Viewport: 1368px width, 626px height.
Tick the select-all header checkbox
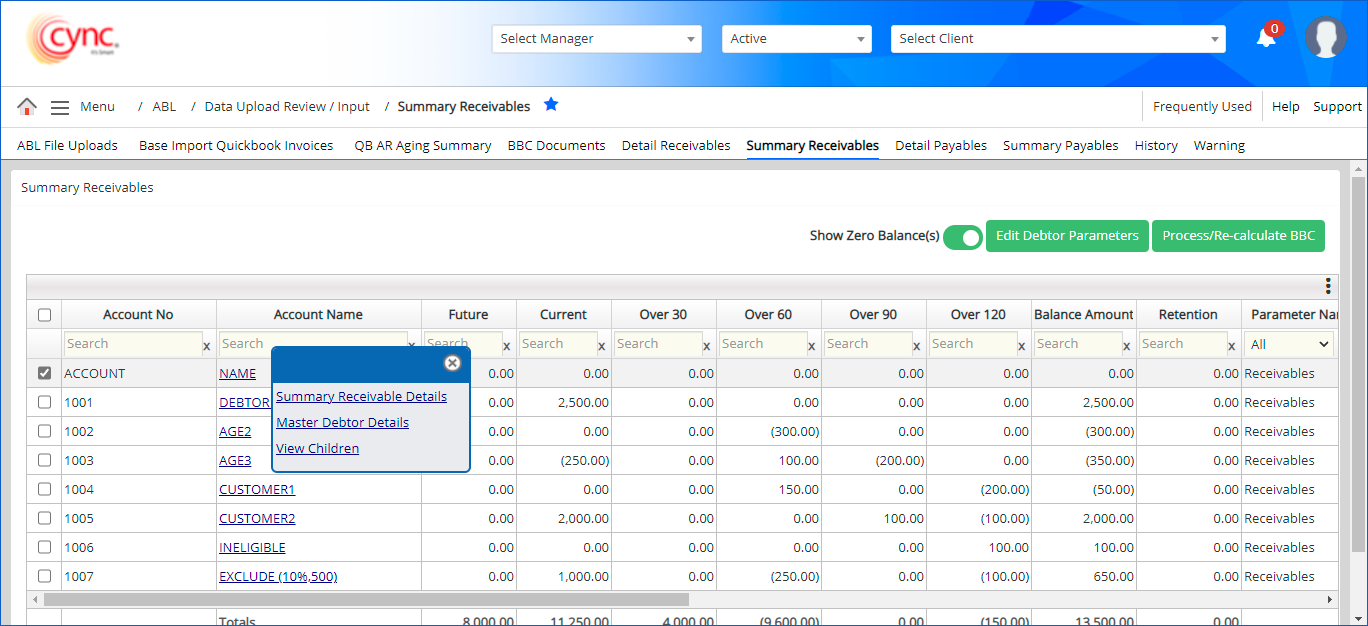tap(44, 315)
